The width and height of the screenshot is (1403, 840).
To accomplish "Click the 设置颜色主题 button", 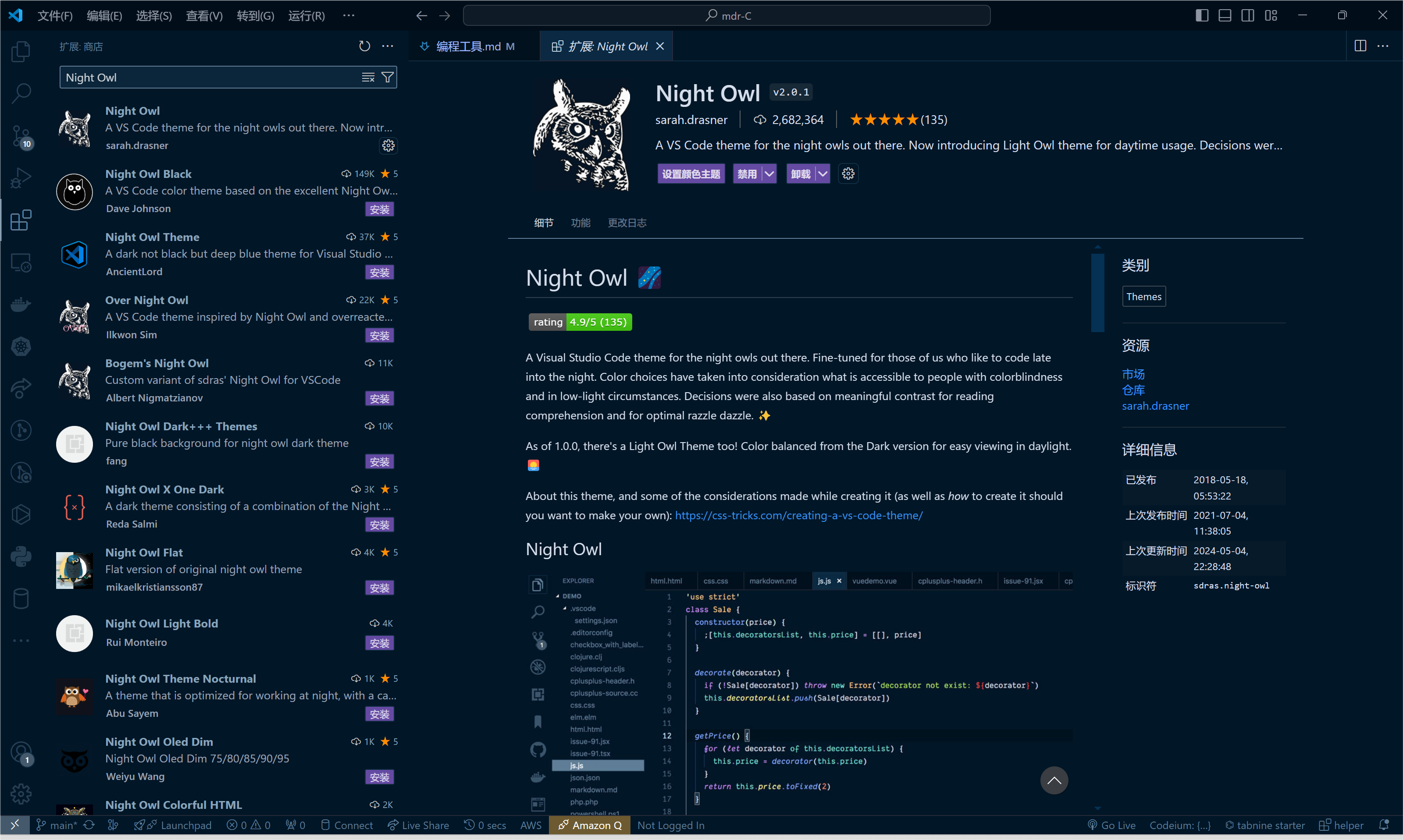I will [x=691, y=174].
